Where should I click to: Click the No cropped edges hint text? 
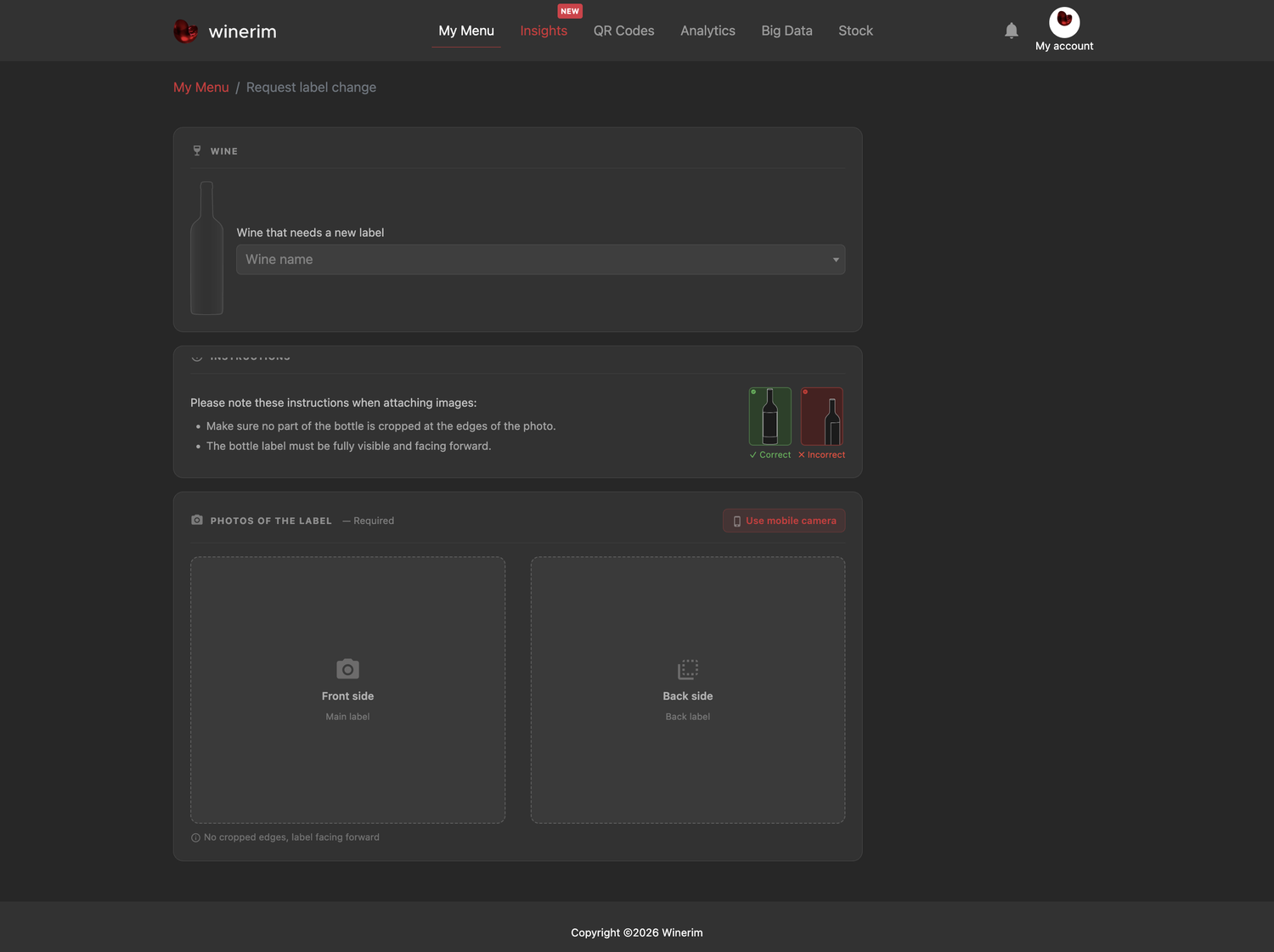click(x=291, y=837)
